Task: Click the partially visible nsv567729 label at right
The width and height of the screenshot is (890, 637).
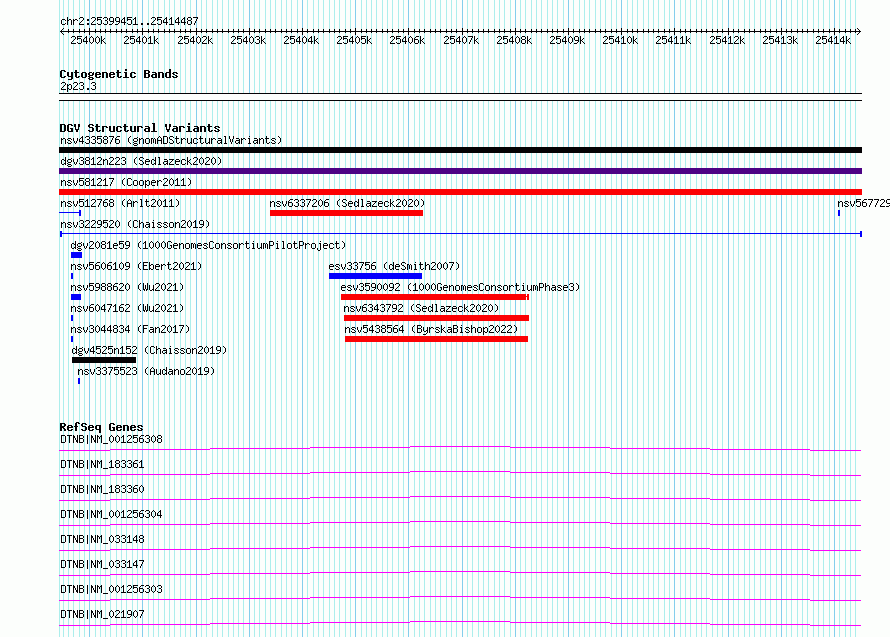Action: [863, 203]
